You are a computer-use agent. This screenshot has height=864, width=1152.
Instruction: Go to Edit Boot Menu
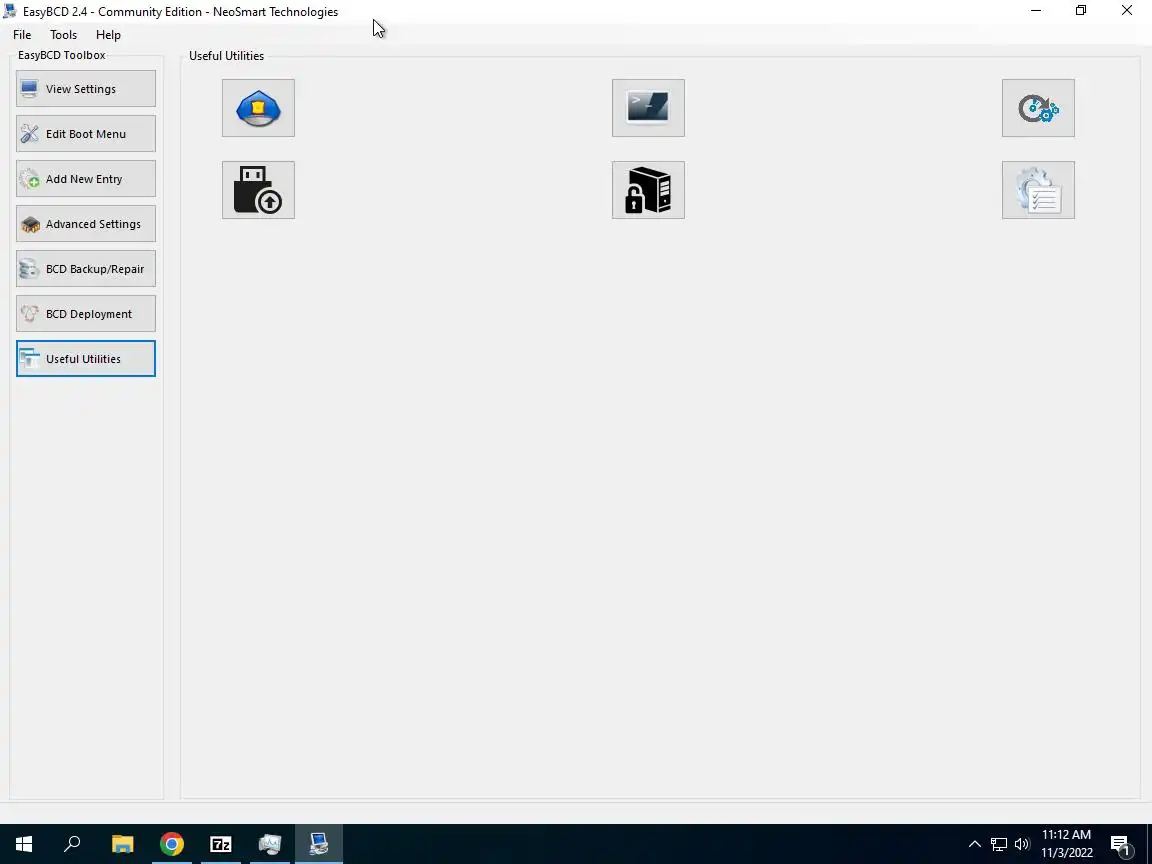click(86, 134)
